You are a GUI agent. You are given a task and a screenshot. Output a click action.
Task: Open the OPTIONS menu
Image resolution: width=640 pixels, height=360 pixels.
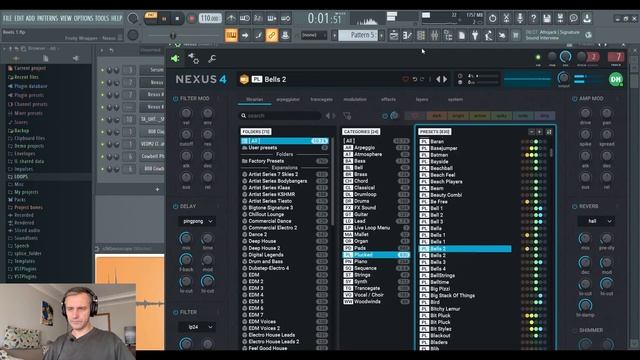point(83,18)
